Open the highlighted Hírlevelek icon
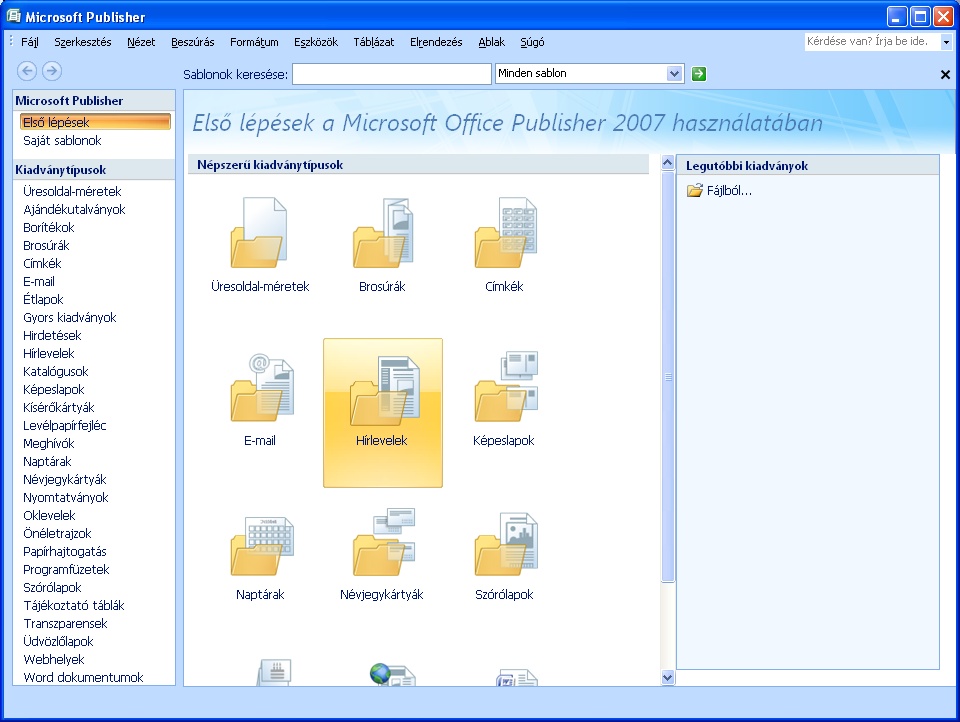 pos(383,413)
